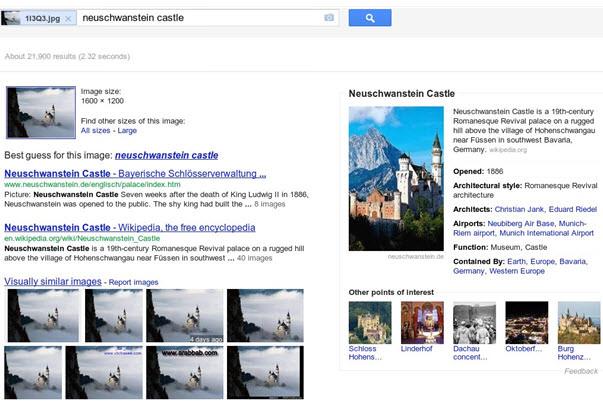
Task: Click Europe in Contained By
Action: pos(542,261)
